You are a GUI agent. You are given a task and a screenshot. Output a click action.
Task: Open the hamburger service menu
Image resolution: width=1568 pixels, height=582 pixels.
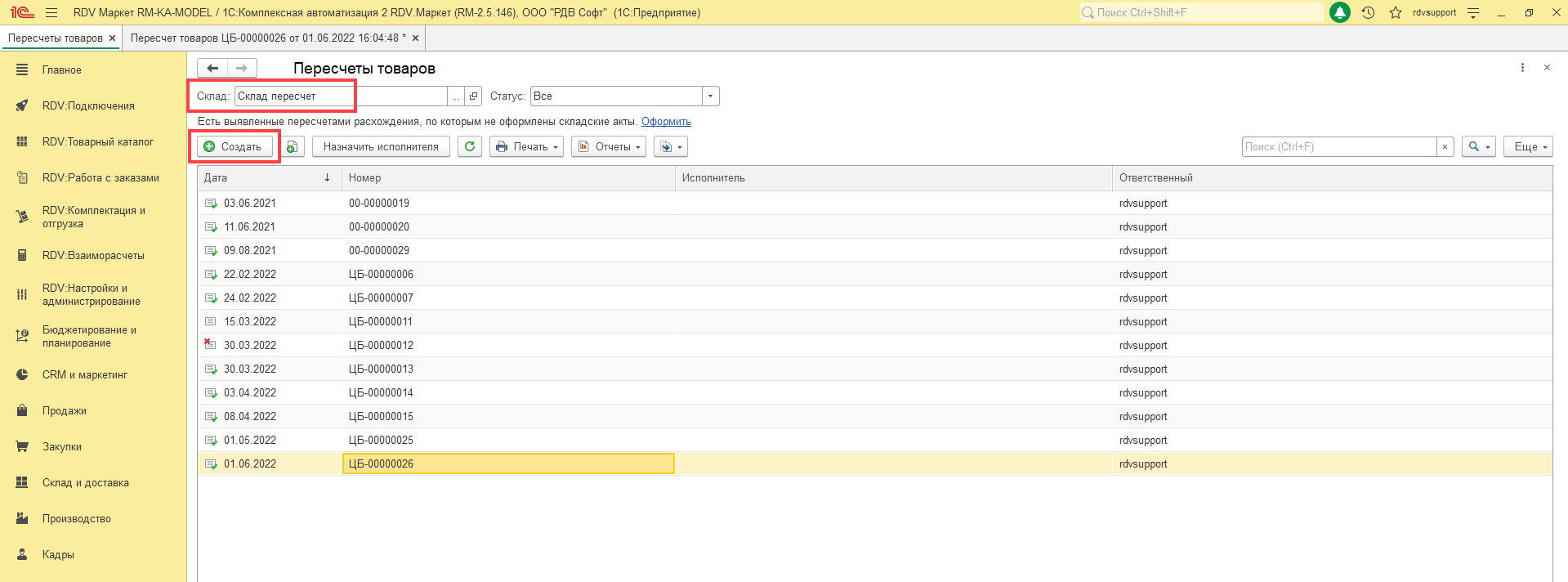pyautogui.click(x=51, y=12)
